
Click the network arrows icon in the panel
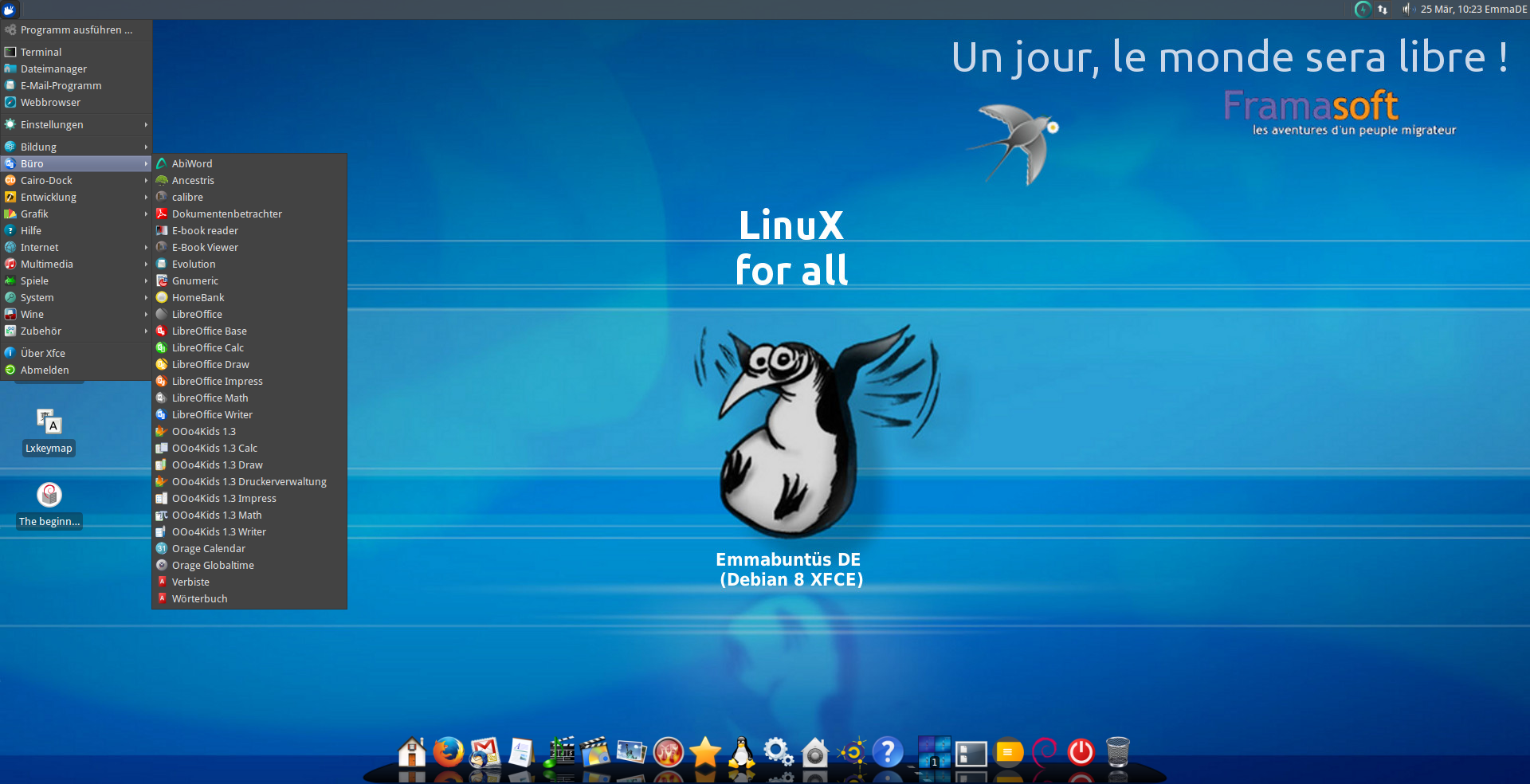pos(1383,10)
